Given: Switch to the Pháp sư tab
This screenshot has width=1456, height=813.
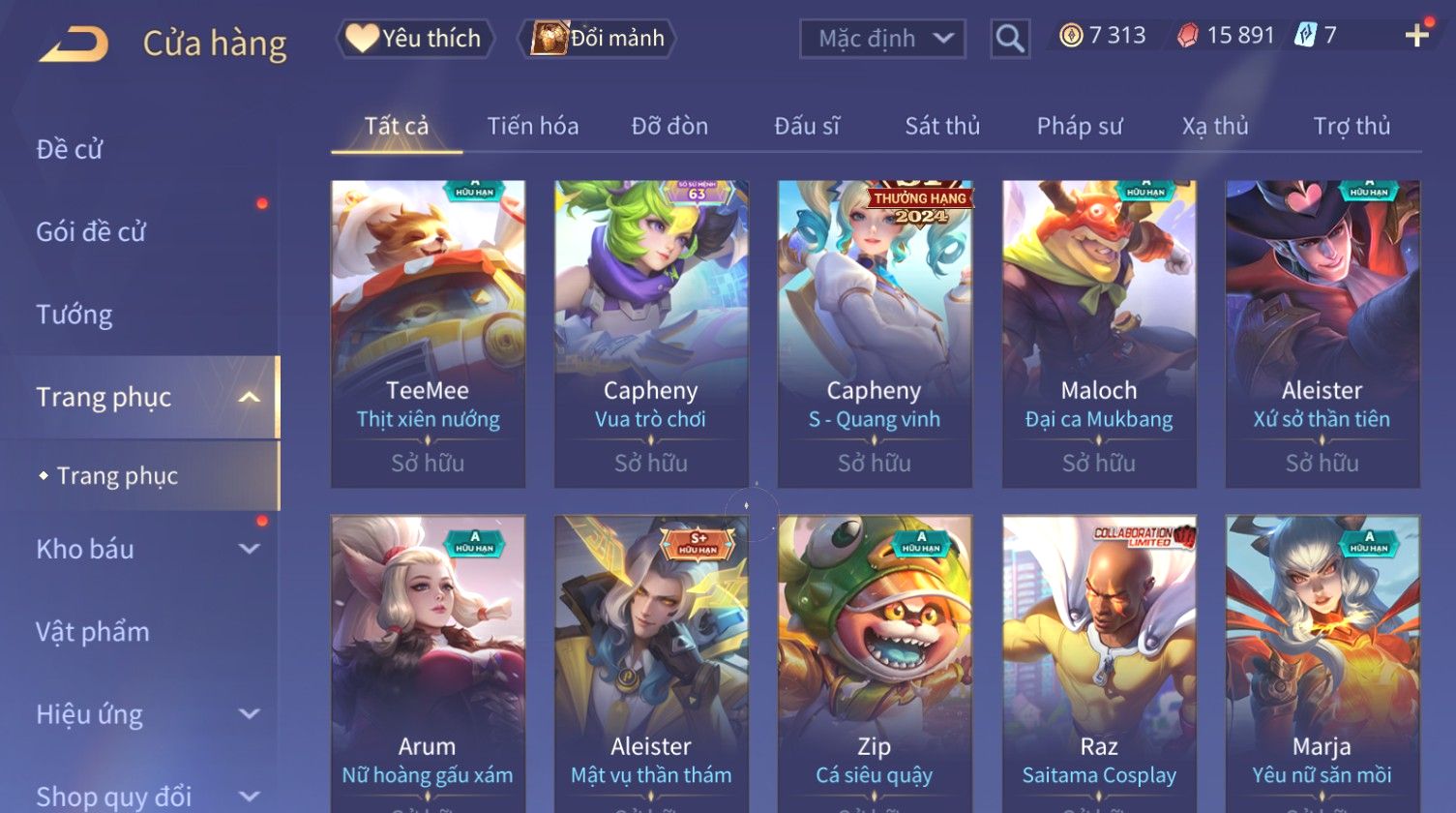Looking at the screenshot, I should [x=1080, y=126].
